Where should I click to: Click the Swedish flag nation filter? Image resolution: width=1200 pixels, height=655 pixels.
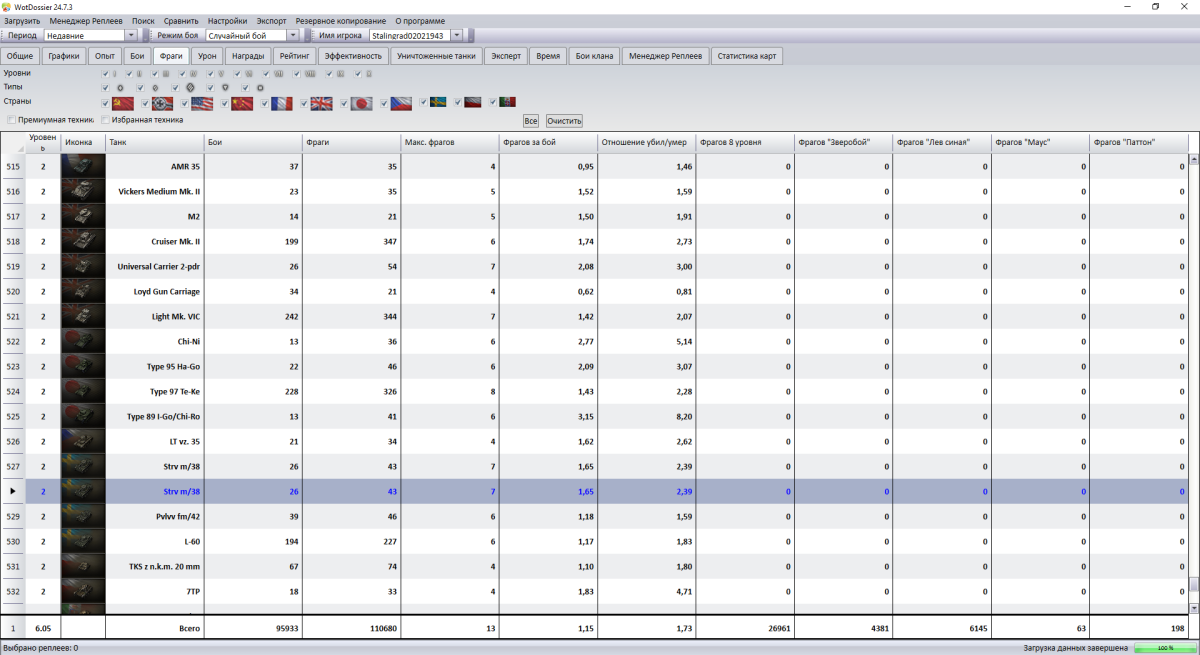tap(438, 102)
